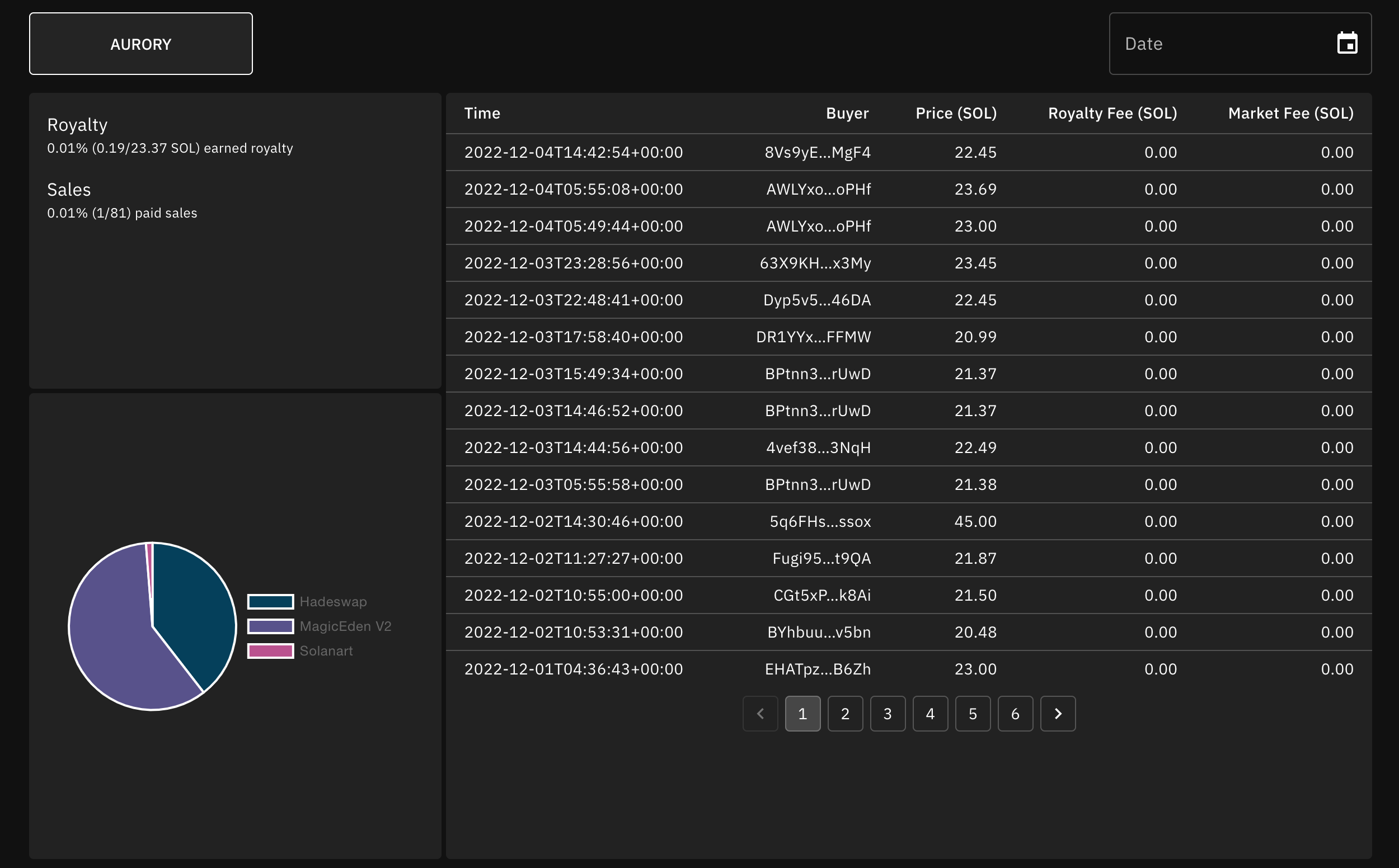Go to the next page arrow
The height and width of the screenshot is (868, 1399).
pyautogui.click(x=1058, y=714)
